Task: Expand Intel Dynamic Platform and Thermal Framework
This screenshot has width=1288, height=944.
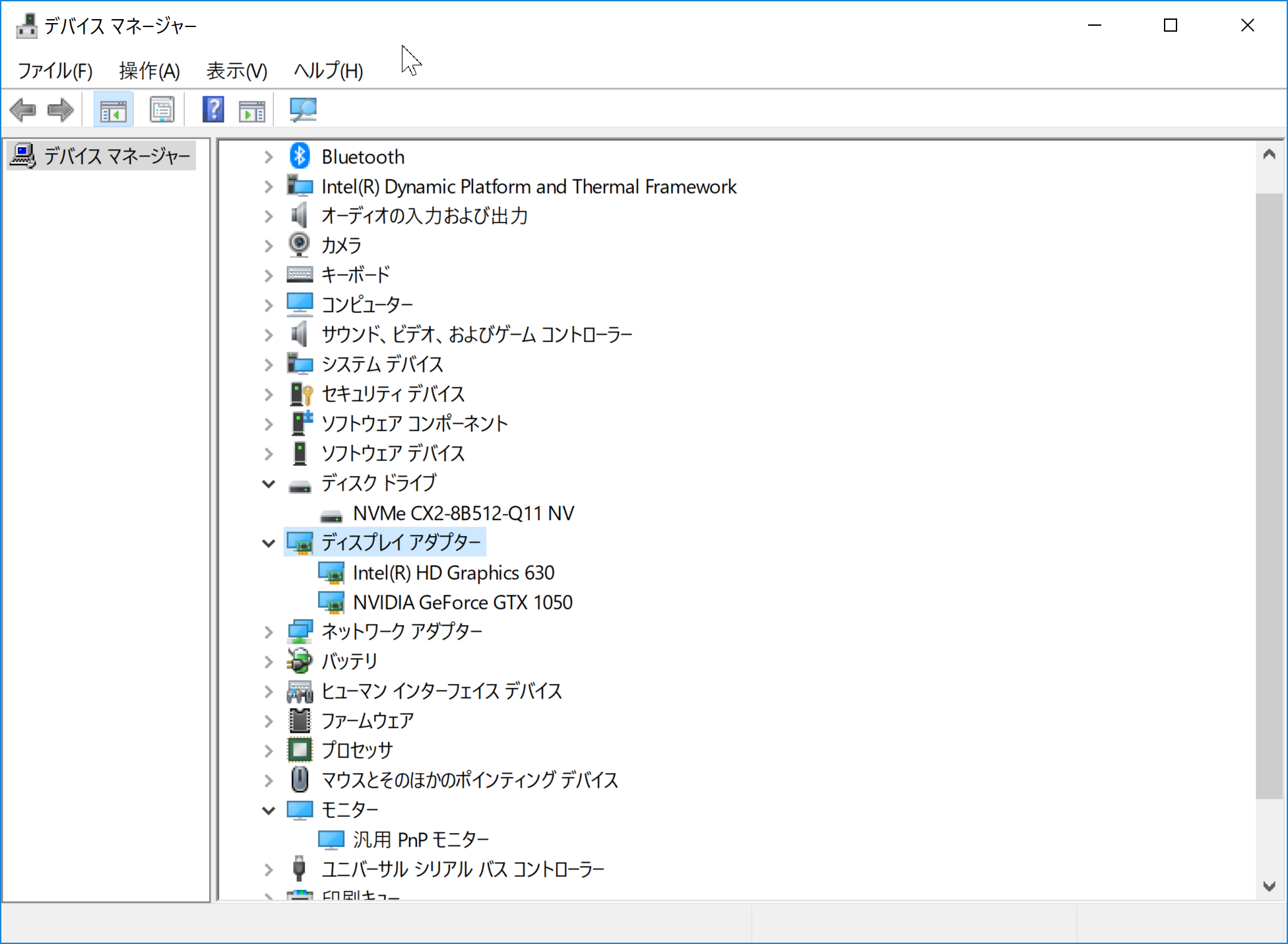Action: pyautogui.click(x=269, y=187)
